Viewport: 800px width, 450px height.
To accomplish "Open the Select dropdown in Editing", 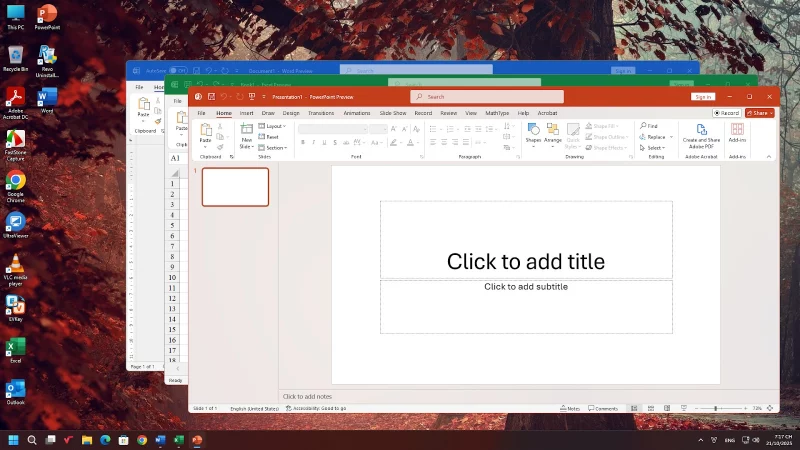I will pos(654,148).
